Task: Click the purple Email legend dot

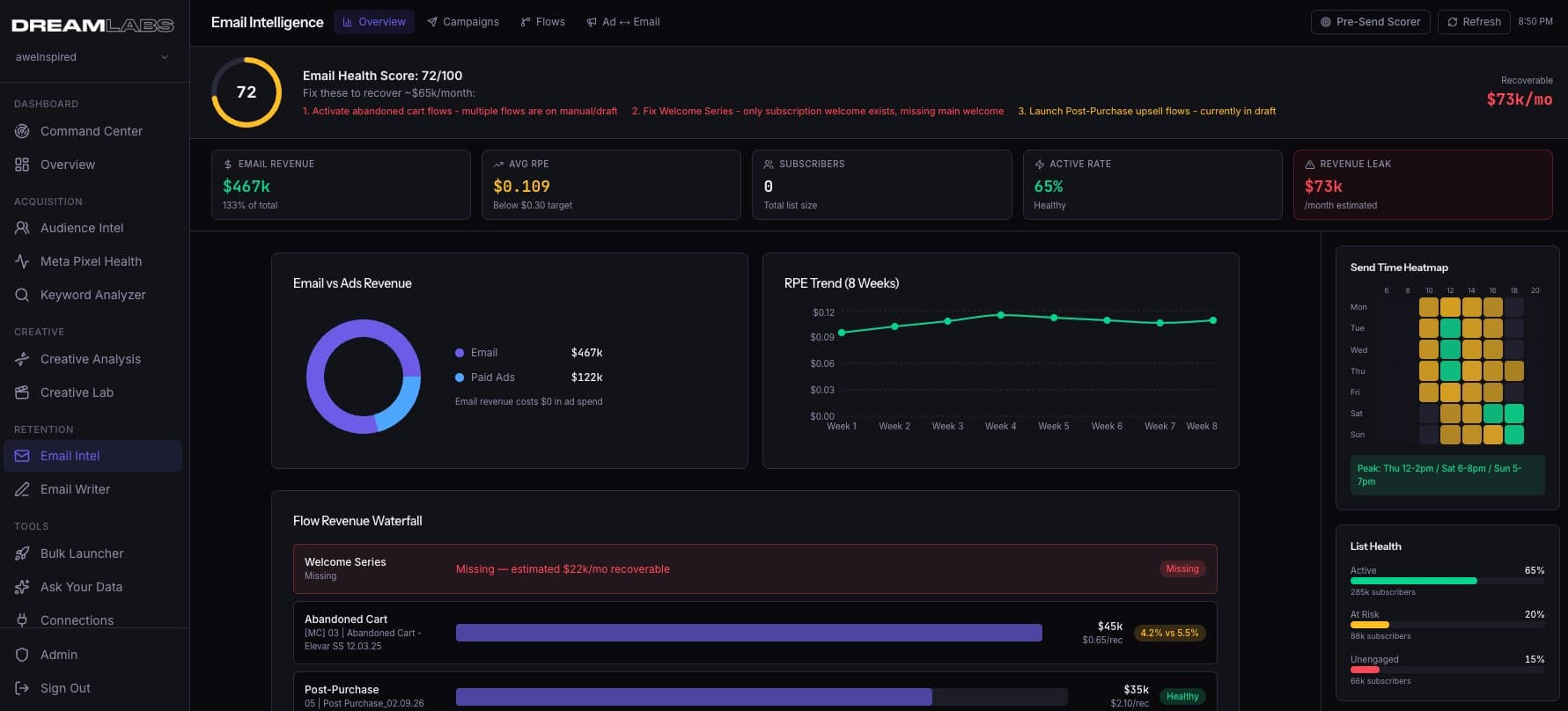Action: coord(460,353)
